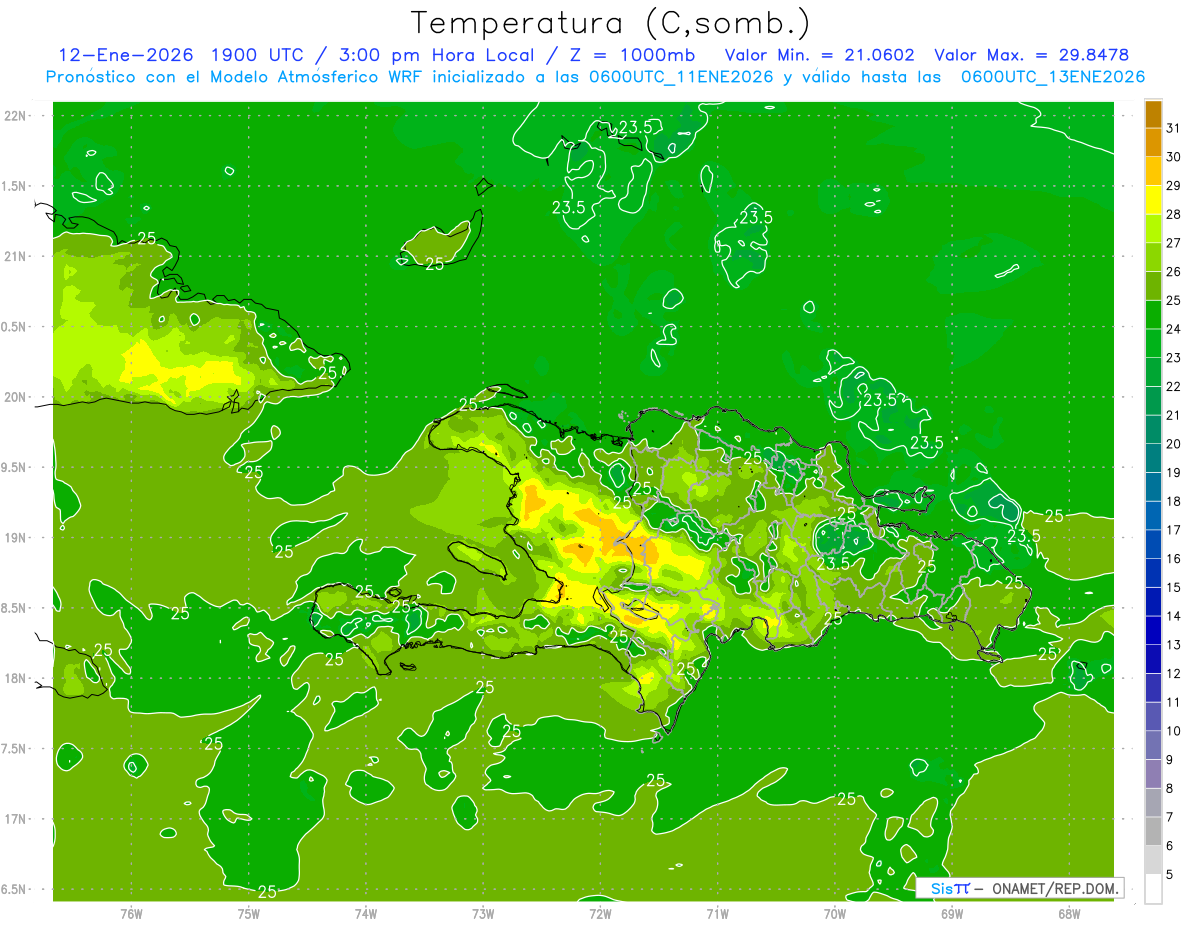1200x927 pixels.
Task: Click the dark blue legend swatch between 13 and 14
Action: click(1153, 630)
